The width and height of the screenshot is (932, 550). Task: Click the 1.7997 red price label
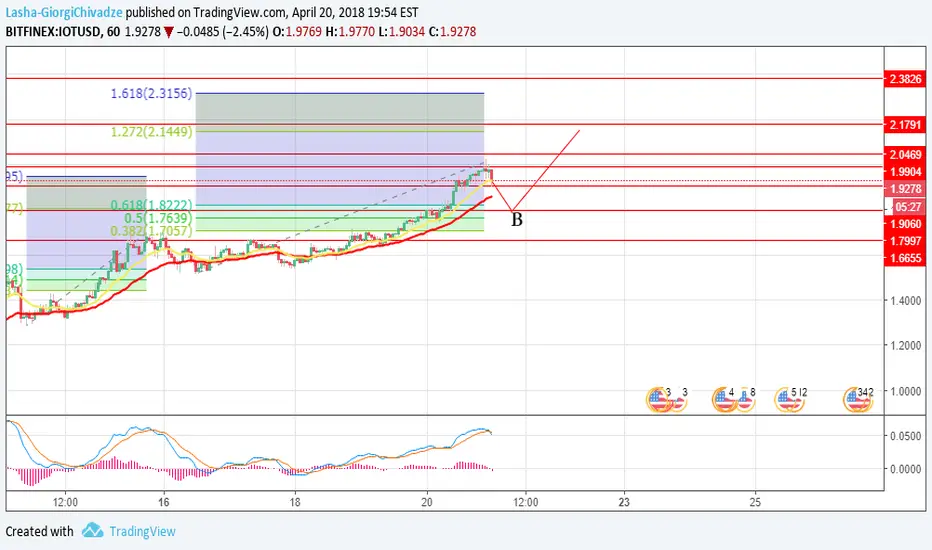tap(905, 241)
